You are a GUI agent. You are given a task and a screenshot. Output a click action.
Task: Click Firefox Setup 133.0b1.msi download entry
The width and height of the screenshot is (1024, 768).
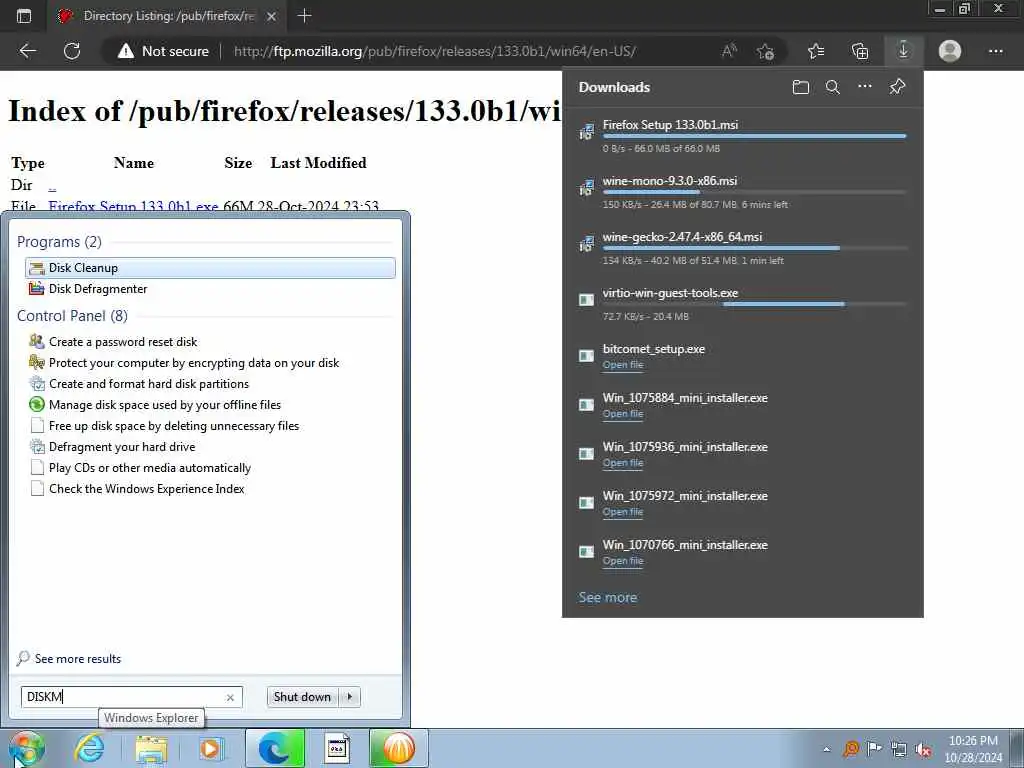coord(743,136)
